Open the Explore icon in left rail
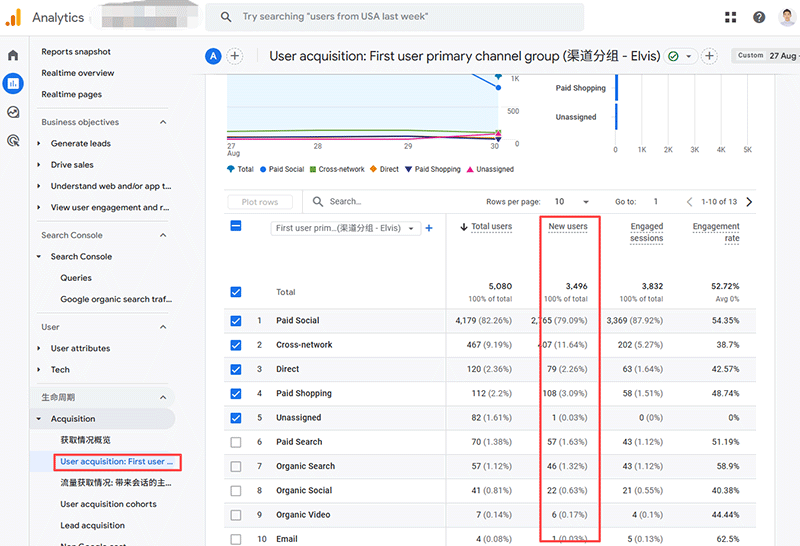The image size is (800, 546). [13, 113]
